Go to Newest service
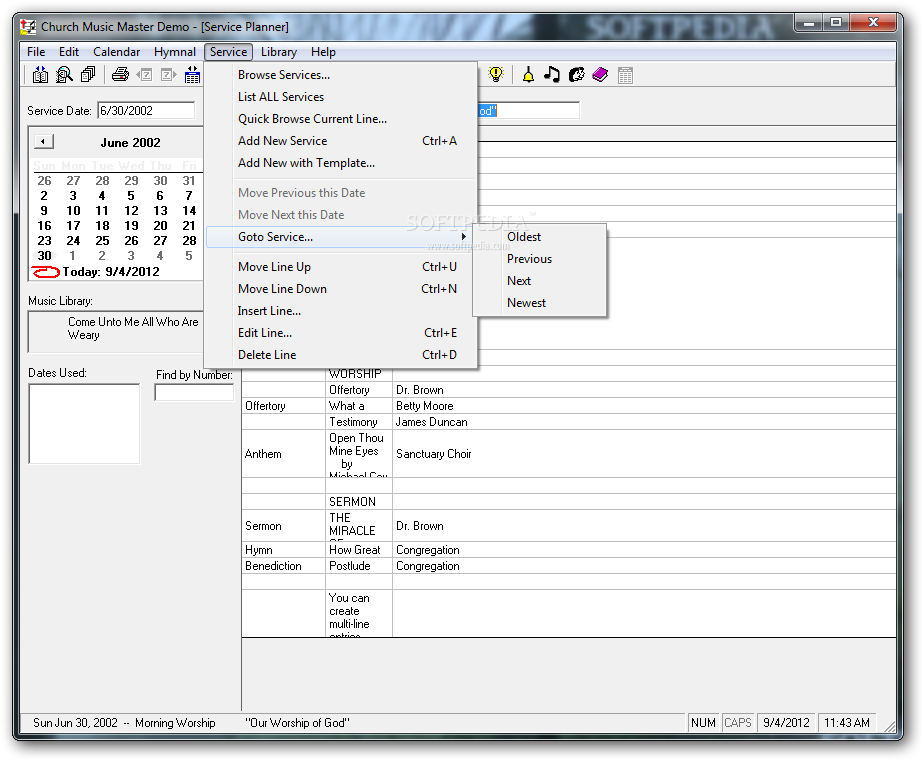The height and width of the screenshot is (761, 924). pyautogui.click(x=539, y=303)
